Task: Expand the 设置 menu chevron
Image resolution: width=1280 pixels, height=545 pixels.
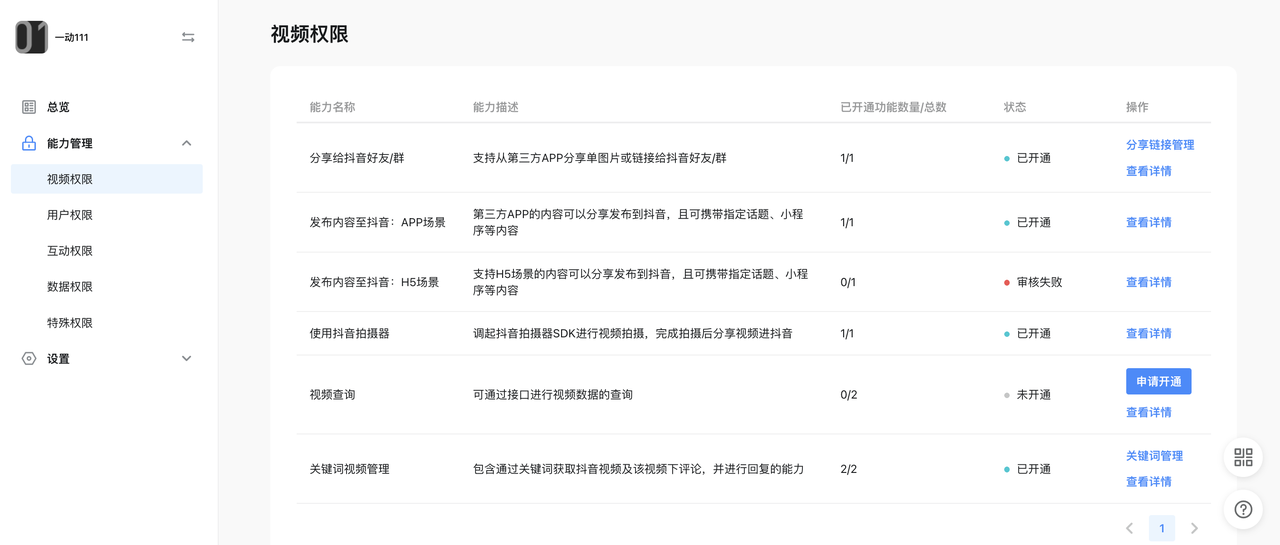Action: (x=186, y=359)
